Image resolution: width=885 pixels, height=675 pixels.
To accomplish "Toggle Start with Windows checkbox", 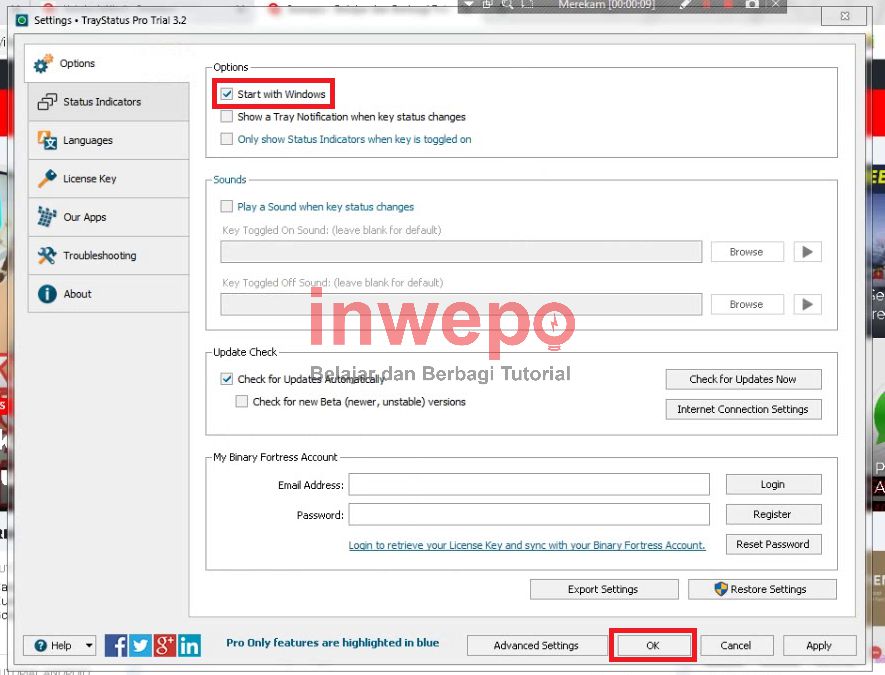I will [x=227, y=94].
